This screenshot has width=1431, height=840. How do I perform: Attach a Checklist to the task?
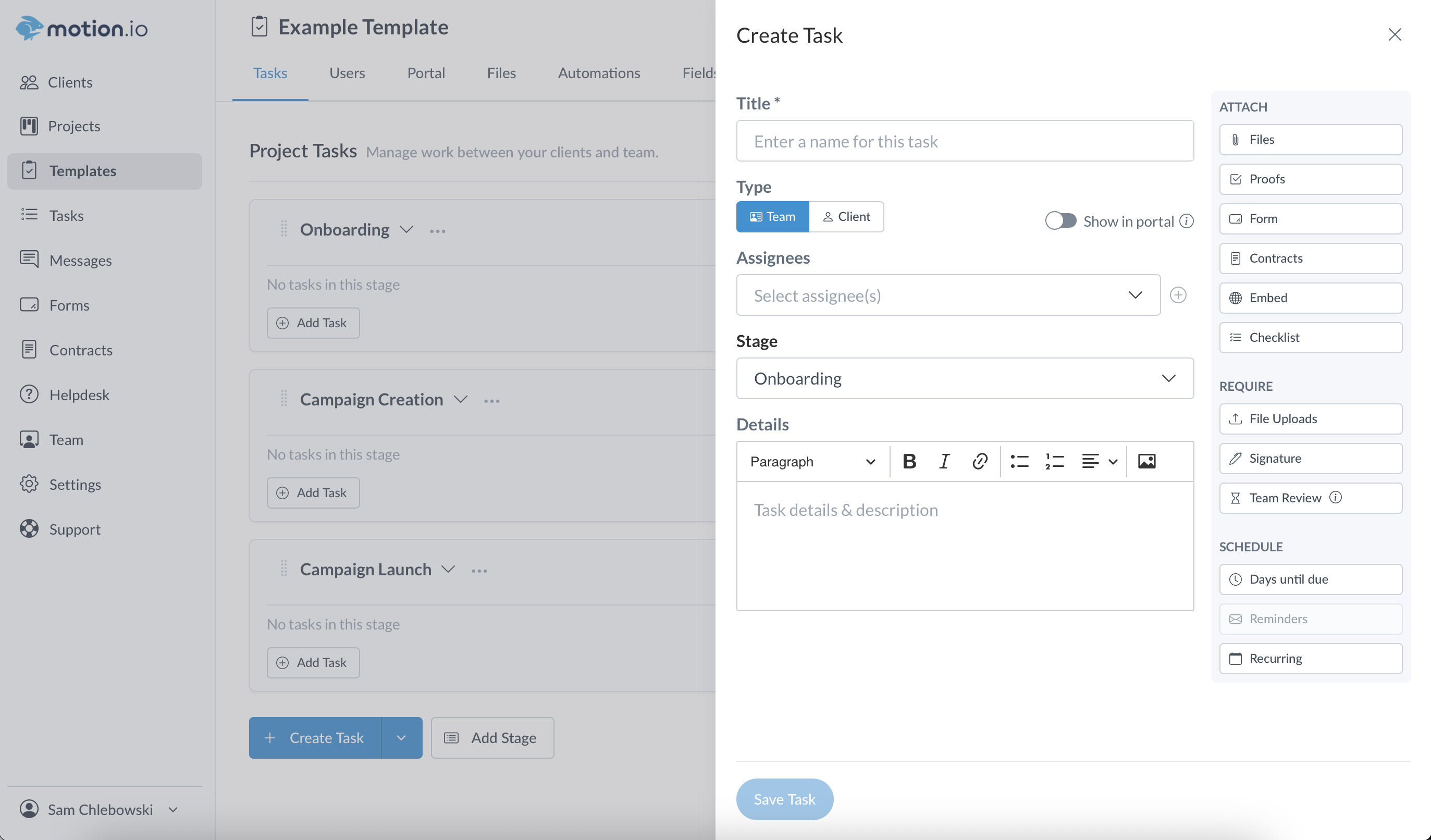point(1310,337)
